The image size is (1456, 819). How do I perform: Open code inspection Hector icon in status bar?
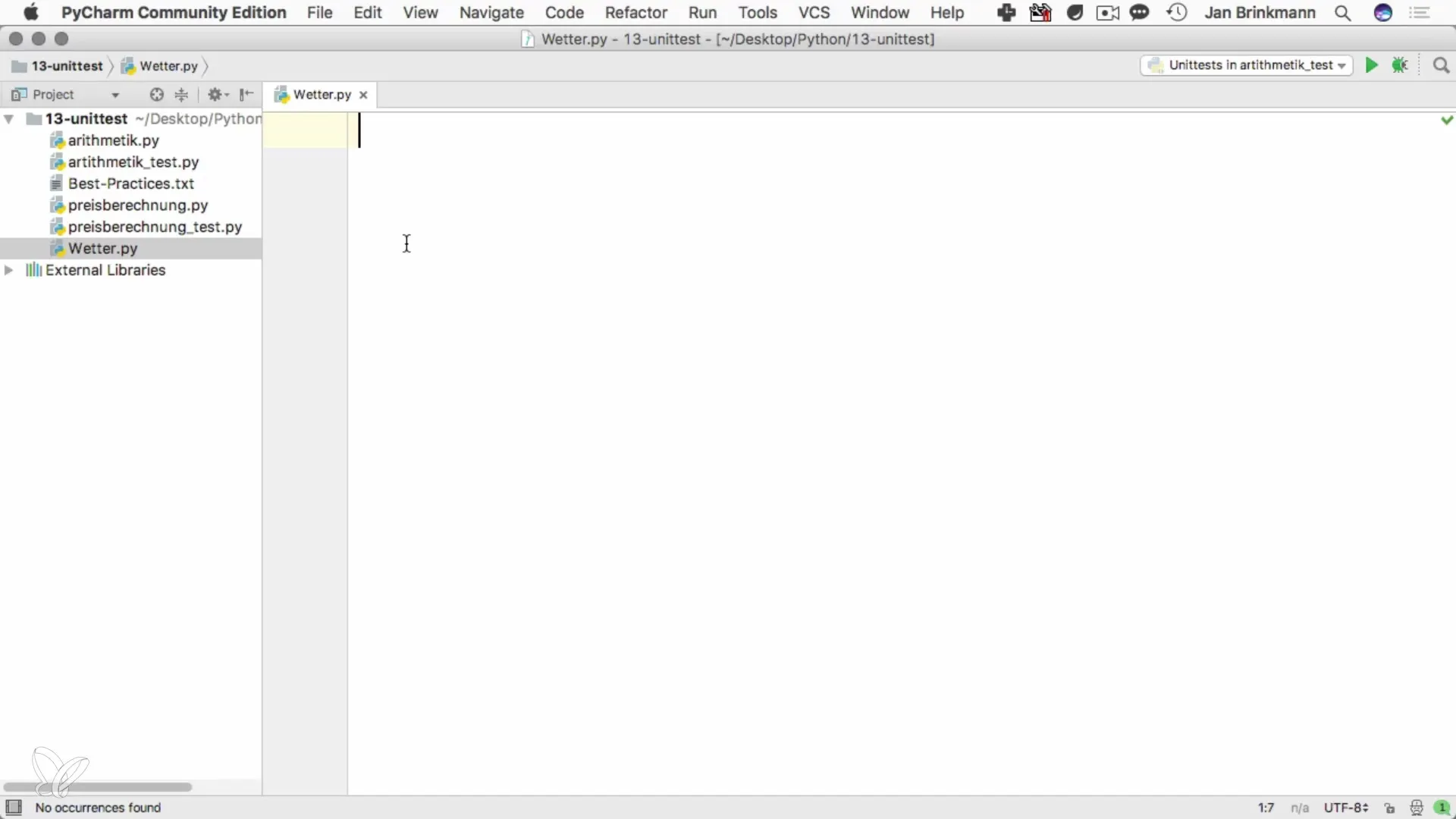[1416, 808]
